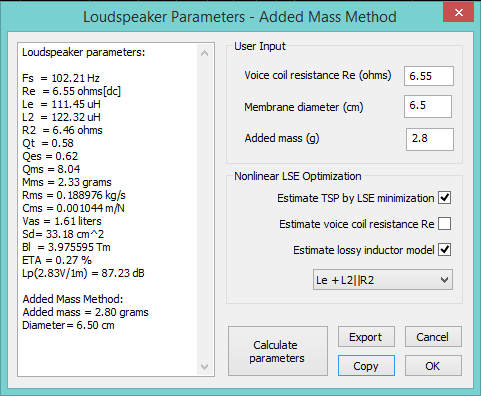Viewport: 481px width, 396px height.
Task: Click the scroll-up arrow in results panel
Action: pyautogui.click(x=205, y=53)
